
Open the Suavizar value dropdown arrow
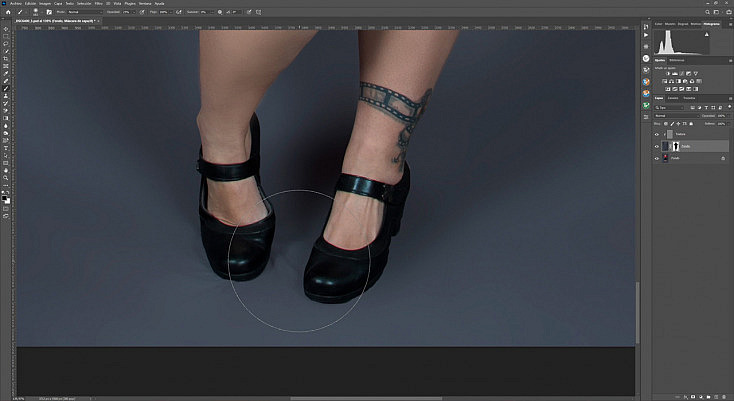(x=212, y=12)
